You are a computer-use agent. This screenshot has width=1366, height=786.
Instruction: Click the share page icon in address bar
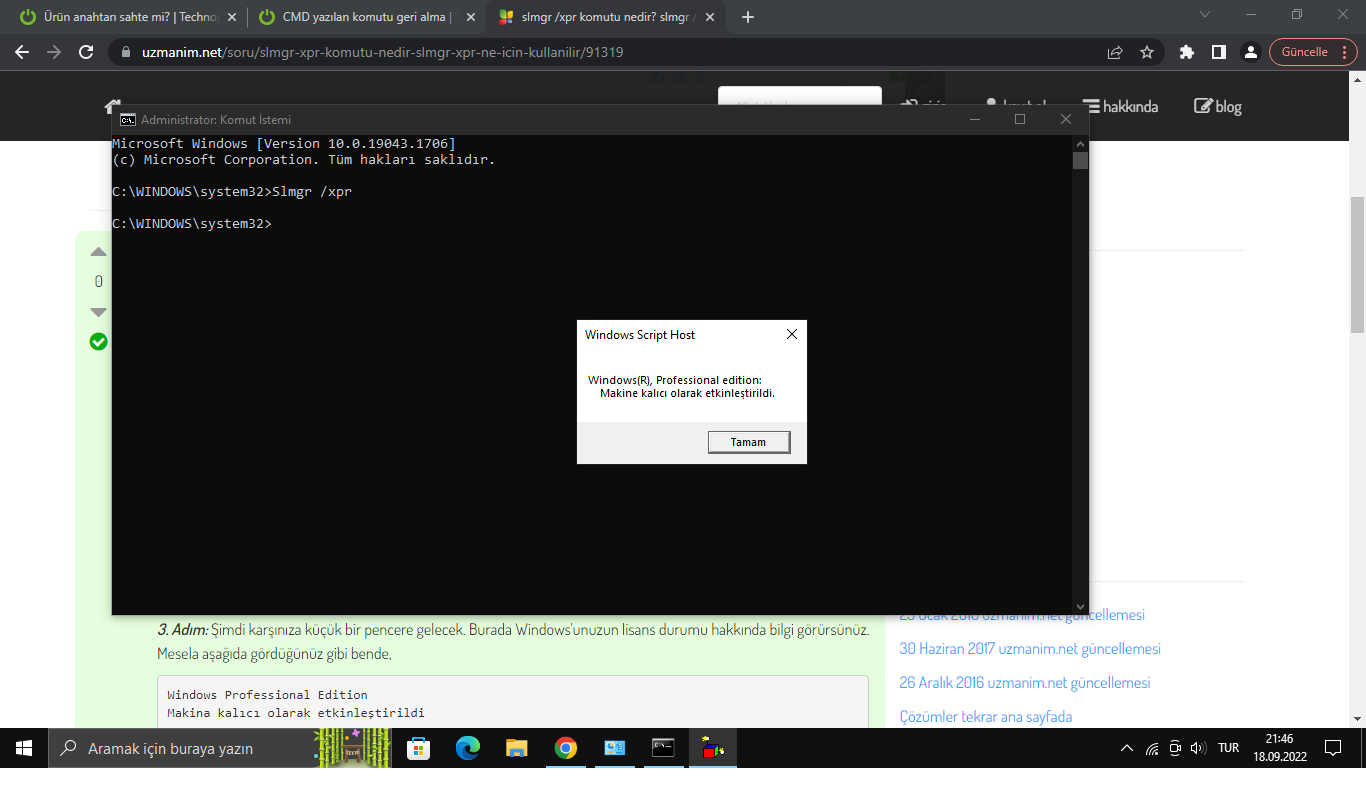tap(1115, 52)
